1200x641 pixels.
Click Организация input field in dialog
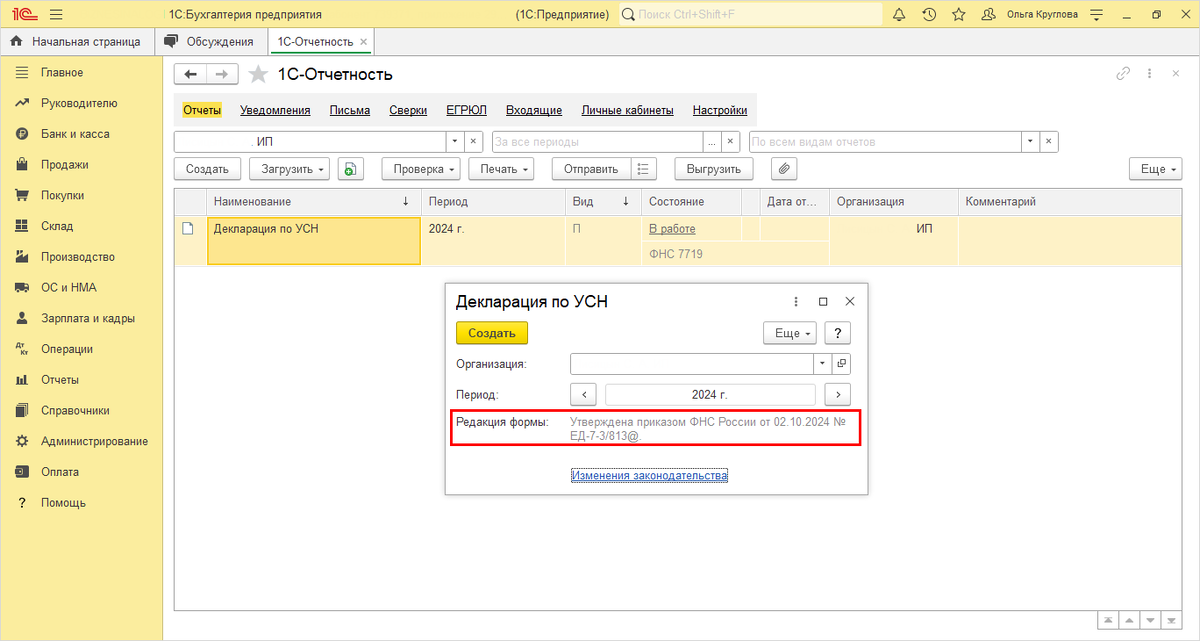coord(692,364)
